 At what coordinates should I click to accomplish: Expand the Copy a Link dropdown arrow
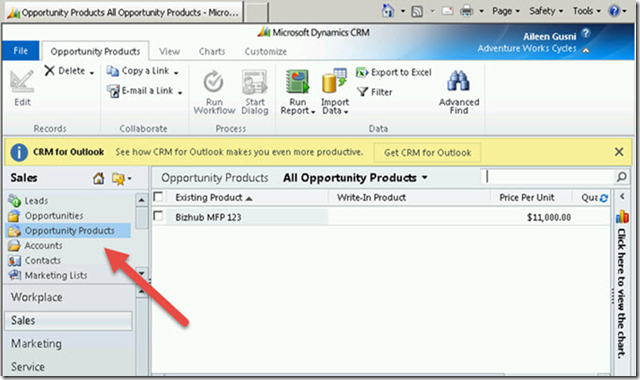[176, 73]
